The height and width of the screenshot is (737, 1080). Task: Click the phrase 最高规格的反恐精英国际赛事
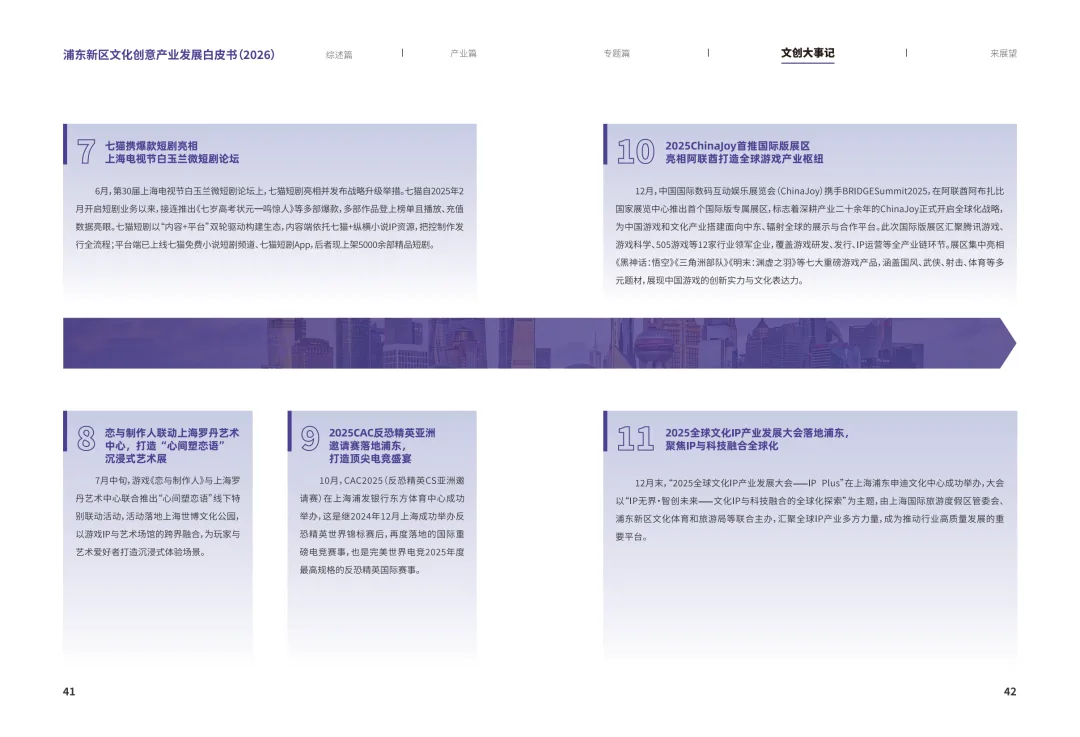[359, 570]
